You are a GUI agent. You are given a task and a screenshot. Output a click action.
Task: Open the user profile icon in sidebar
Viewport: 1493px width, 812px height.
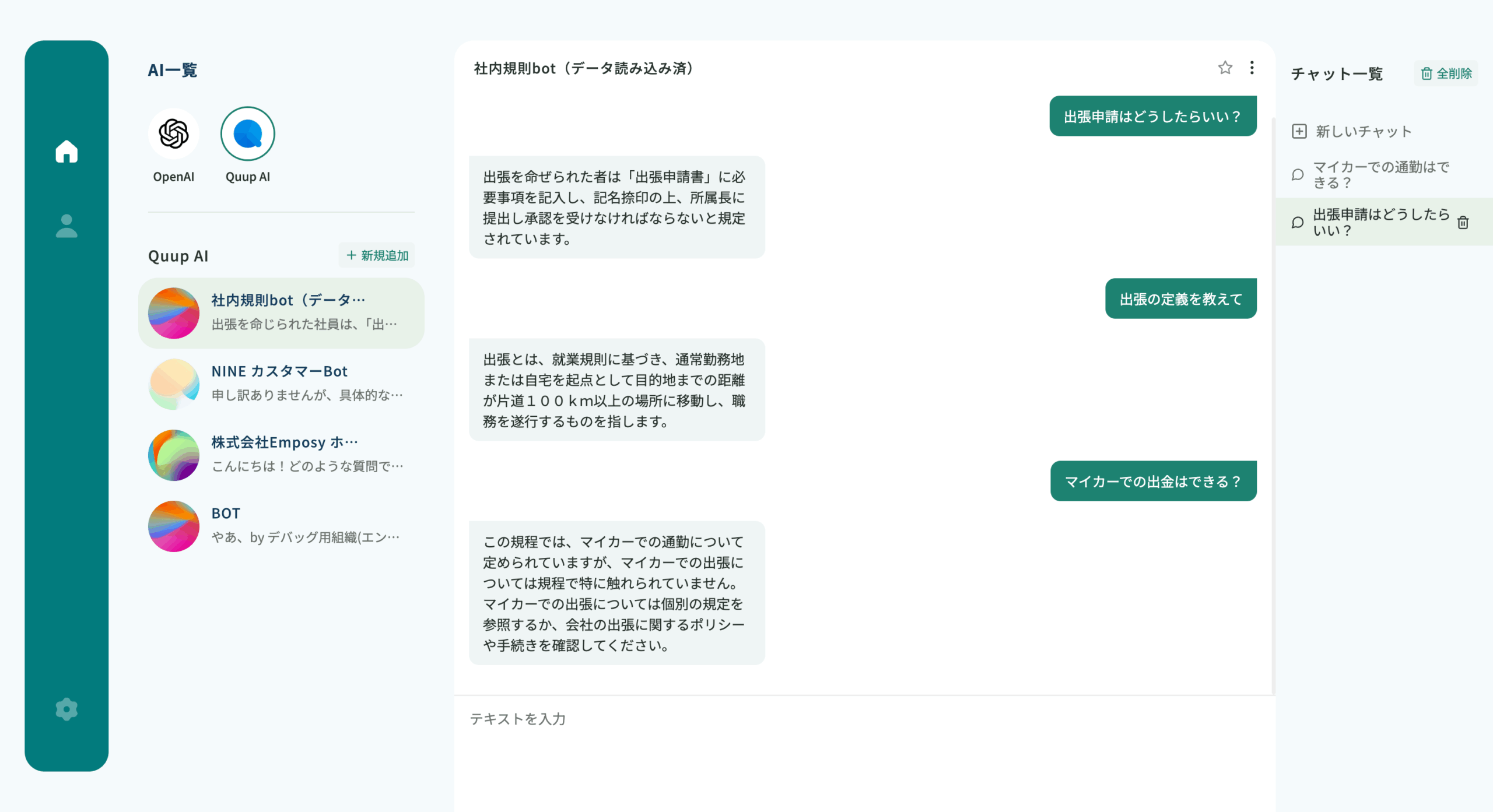[x=66, y=226]
